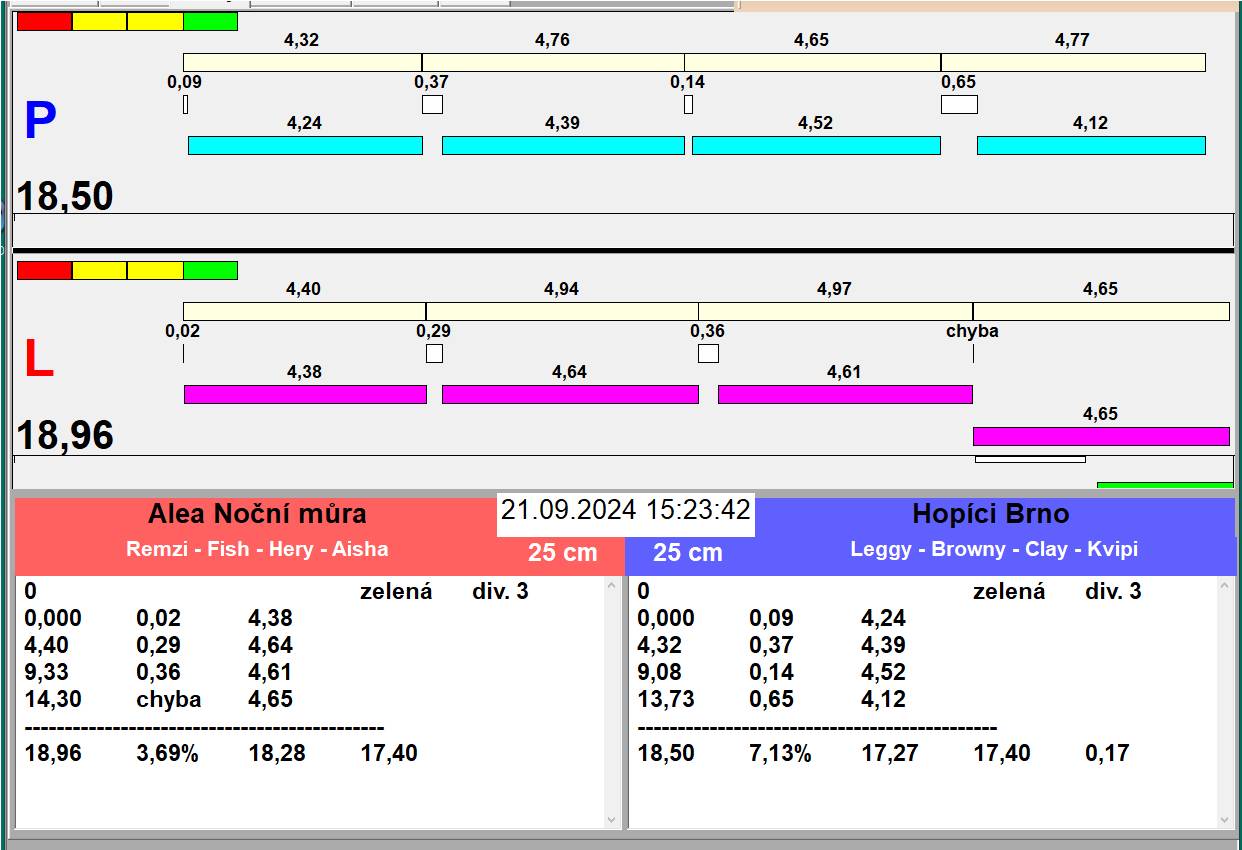This screenshot has width=1242, height=850.
Task: Click the cream segment labeled 4,76
Action: (x=553, y=62)
